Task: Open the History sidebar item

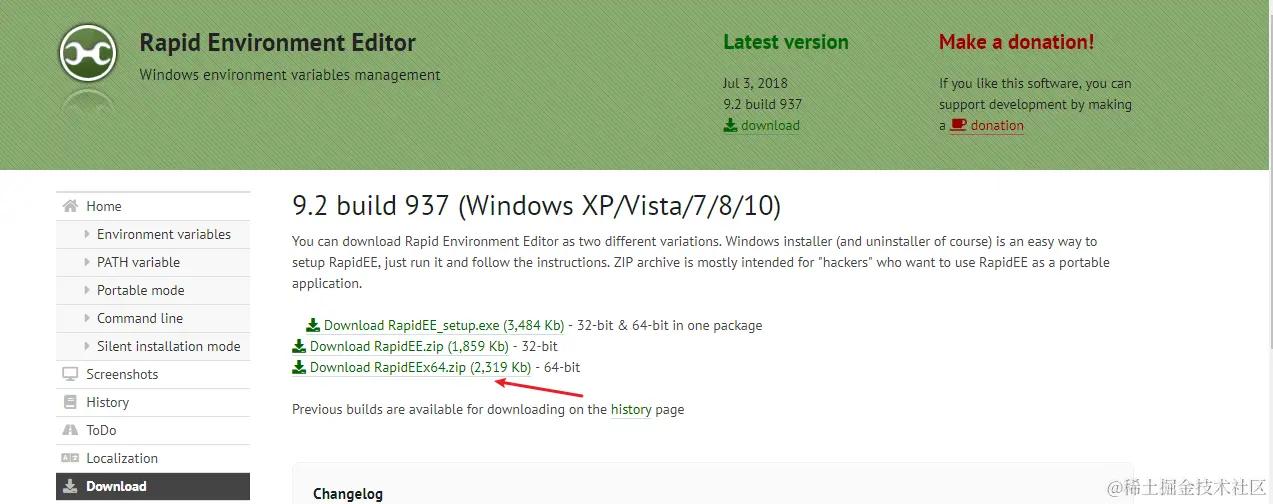Action: pos(153,402)
